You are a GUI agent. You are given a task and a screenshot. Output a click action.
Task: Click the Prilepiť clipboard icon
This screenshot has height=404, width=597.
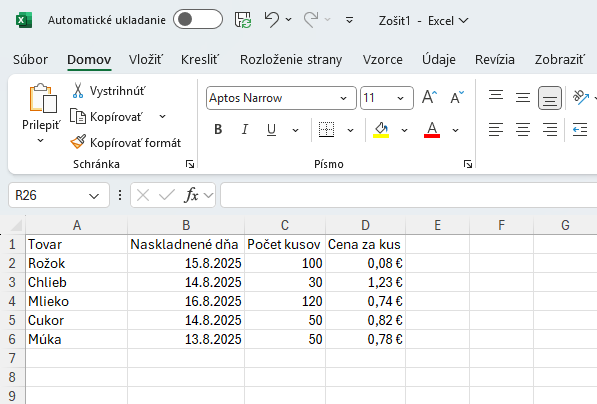tap(43, 98)
